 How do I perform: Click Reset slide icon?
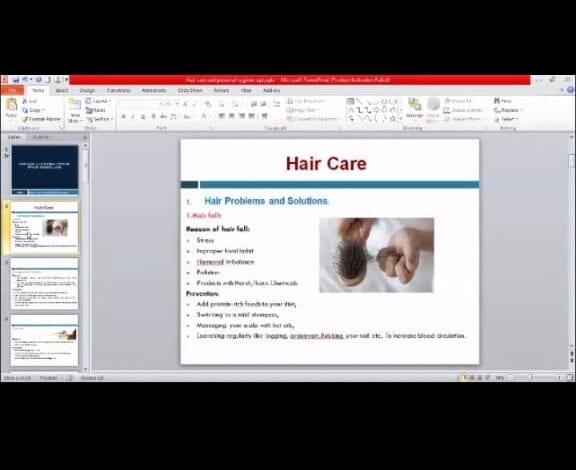tap(89, 110)
